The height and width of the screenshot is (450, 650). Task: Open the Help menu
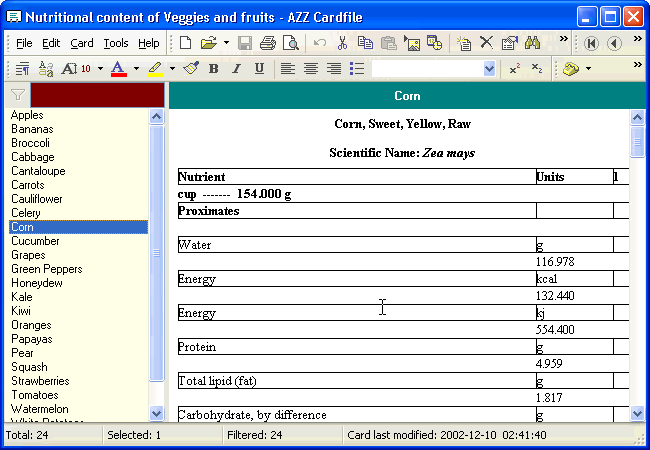[x=149, y=43]
